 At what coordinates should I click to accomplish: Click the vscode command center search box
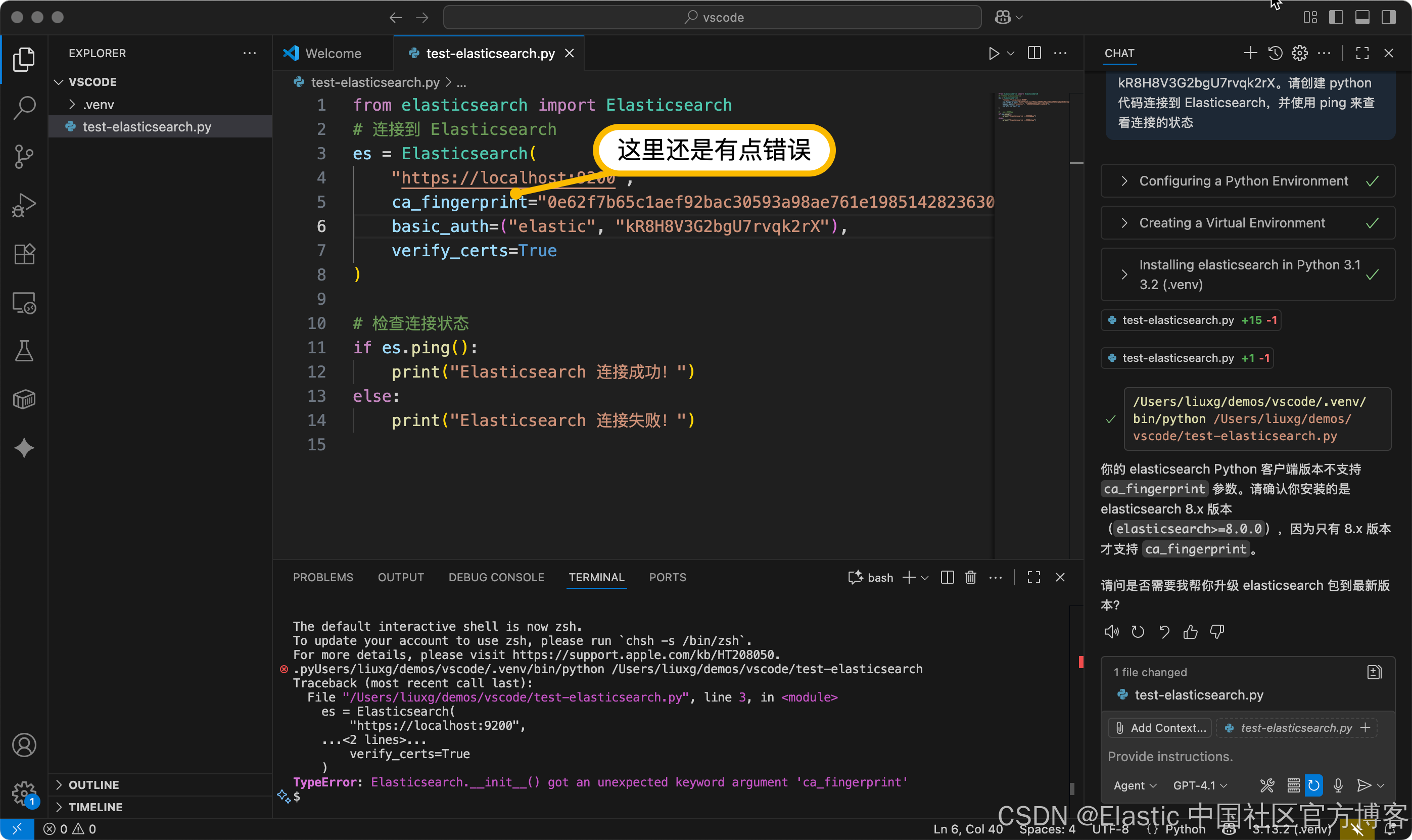(x=712, y=18)
